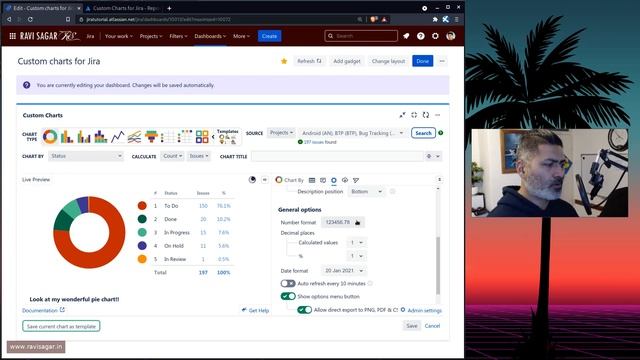Select the stacked bar chart type
Viewport: 640px width, 360px height.
point(100,137)
